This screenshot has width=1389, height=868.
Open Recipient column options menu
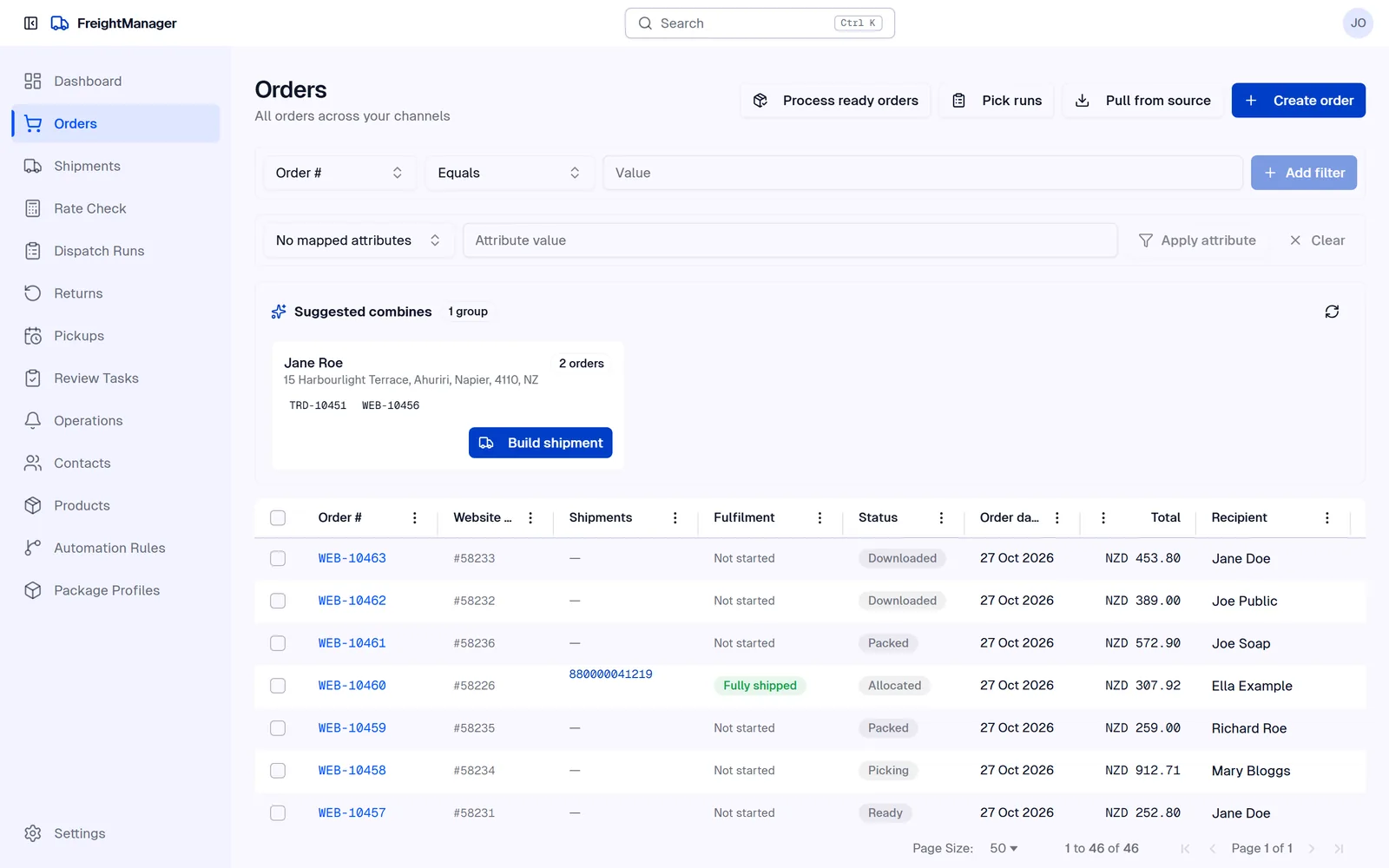[x=1327, y=518]
